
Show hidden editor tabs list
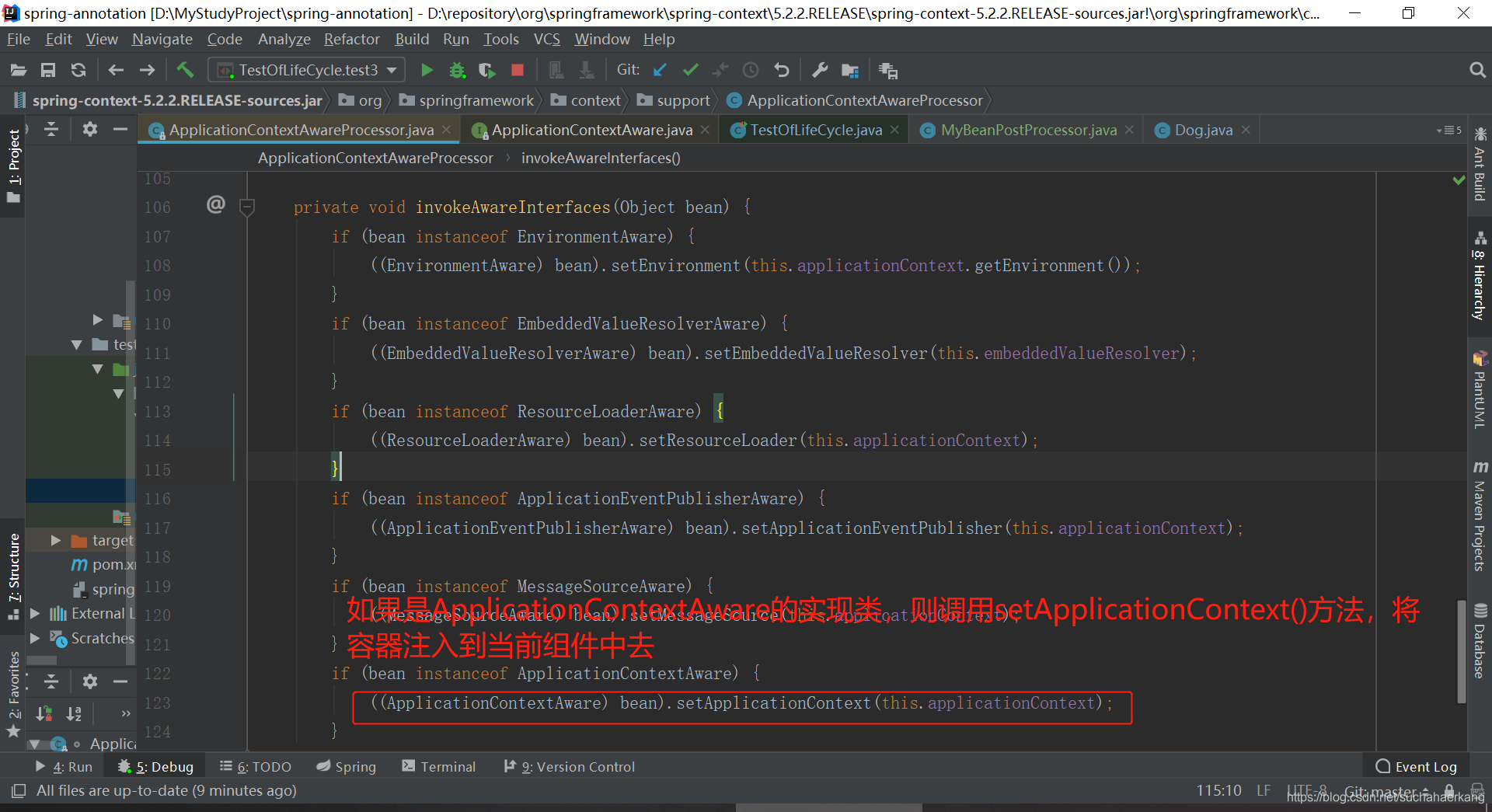(x=1449, y=130)
